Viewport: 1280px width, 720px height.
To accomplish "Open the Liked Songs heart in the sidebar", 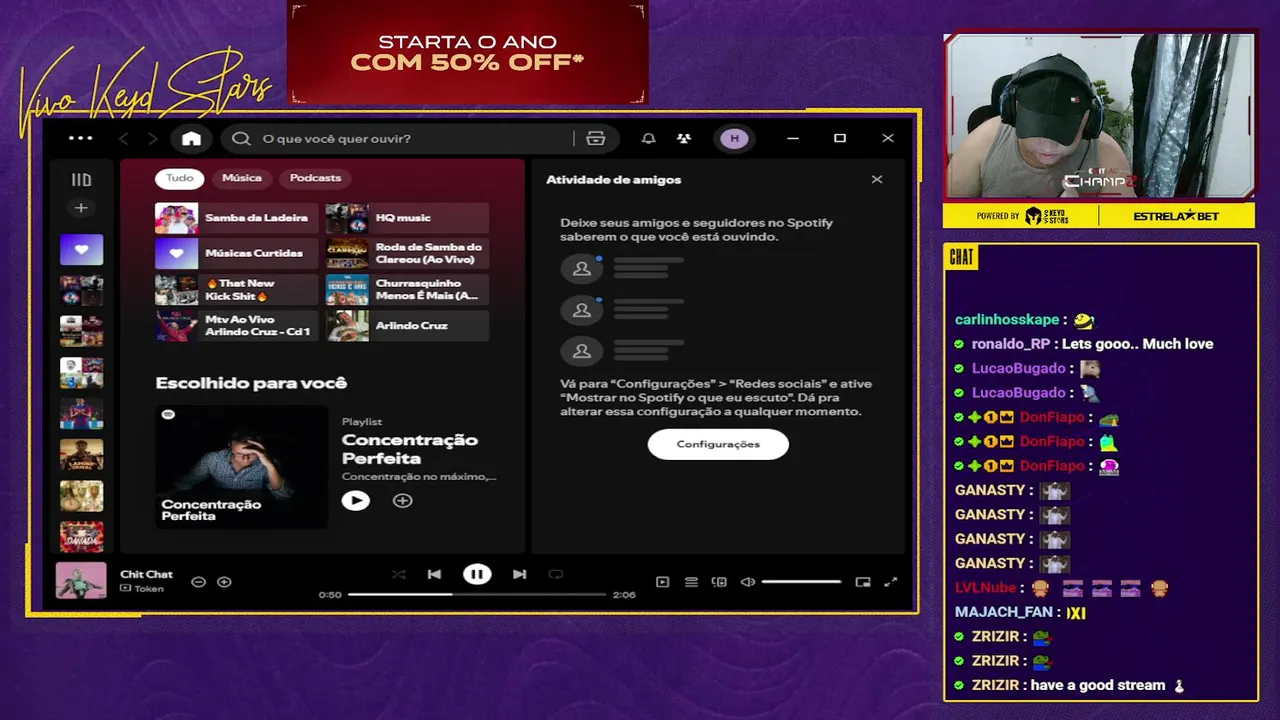I will (81, 249).
